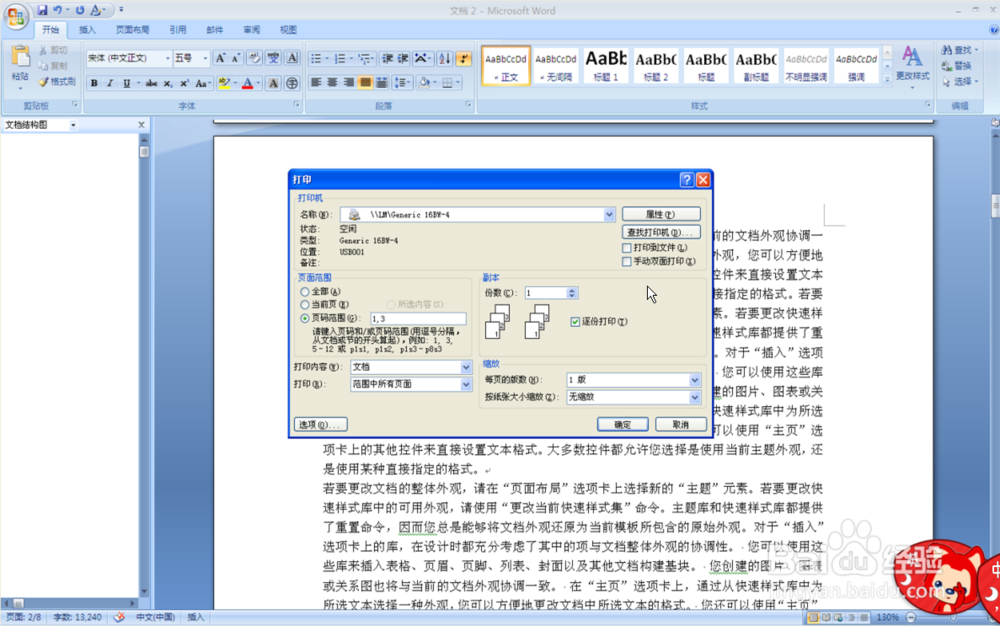1000x626 pixels.
Task: Apply font color with the A icon
Action: click(x=247, y=84)
